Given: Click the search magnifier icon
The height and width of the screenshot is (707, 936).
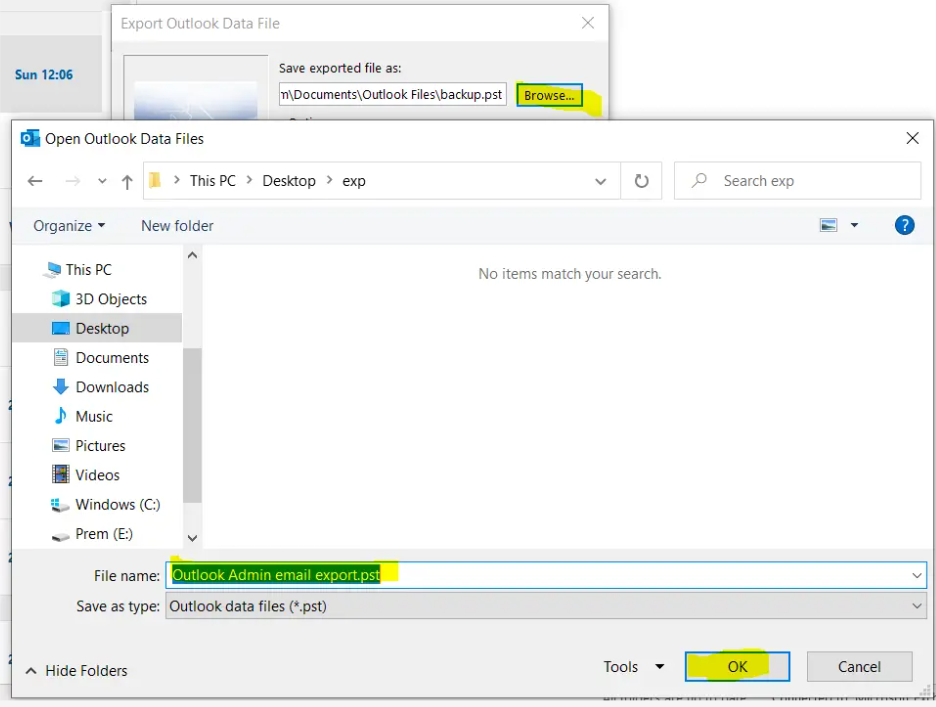Looking at the screenshot, I should 699,180.
